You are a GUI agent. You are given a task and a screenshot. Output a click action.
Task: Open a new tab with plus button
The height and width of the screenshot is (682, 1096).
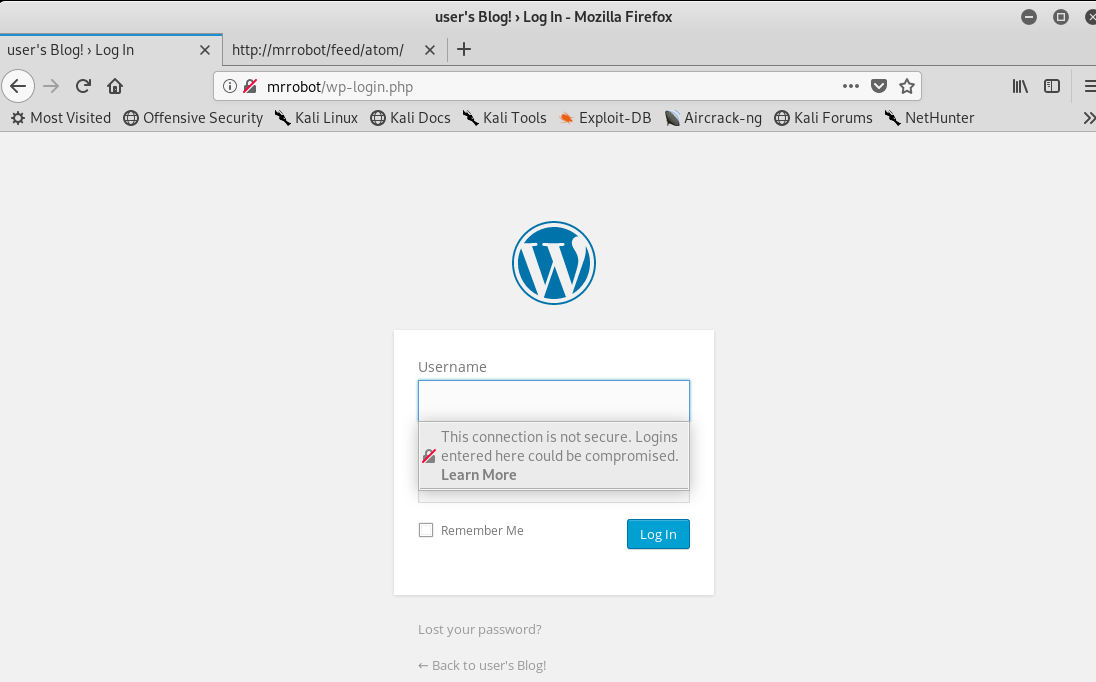tap(463, 49)
